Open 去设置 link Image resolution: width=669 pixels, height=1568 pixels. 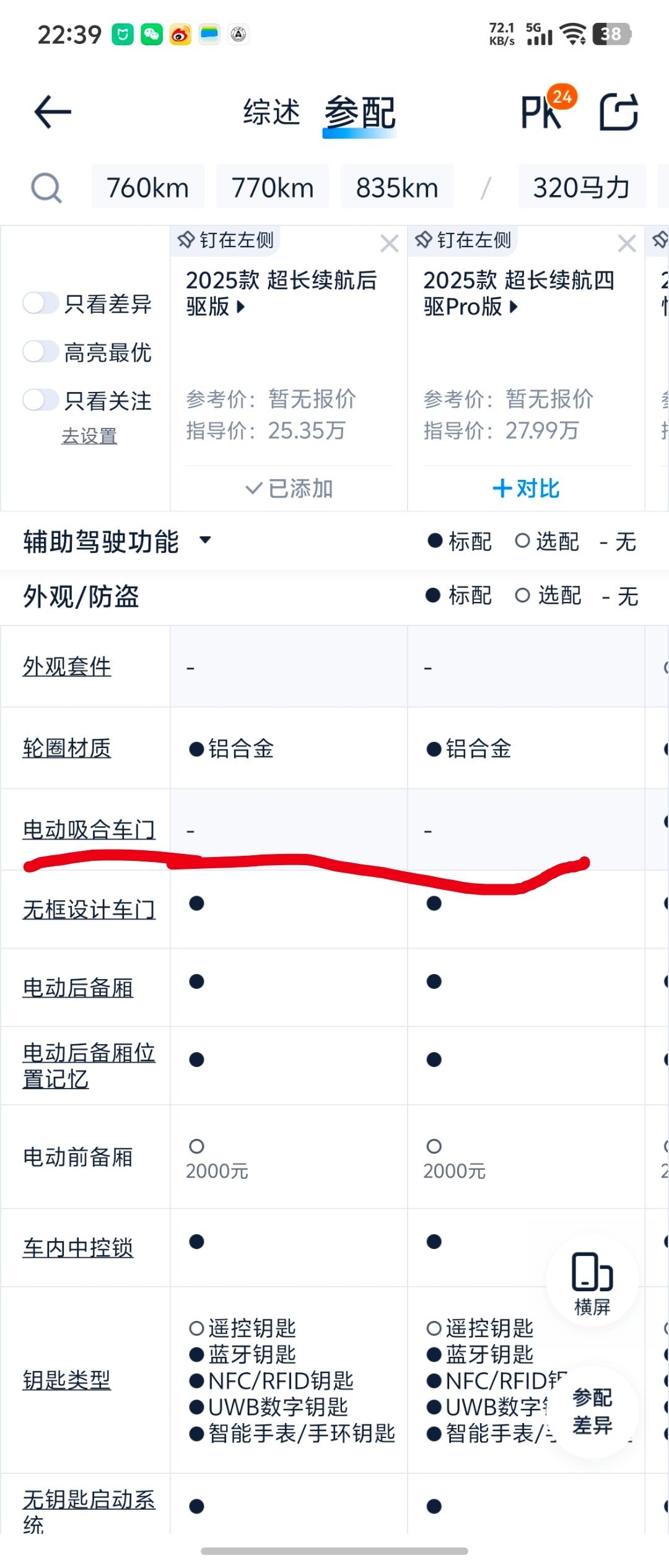pos(89,436)
